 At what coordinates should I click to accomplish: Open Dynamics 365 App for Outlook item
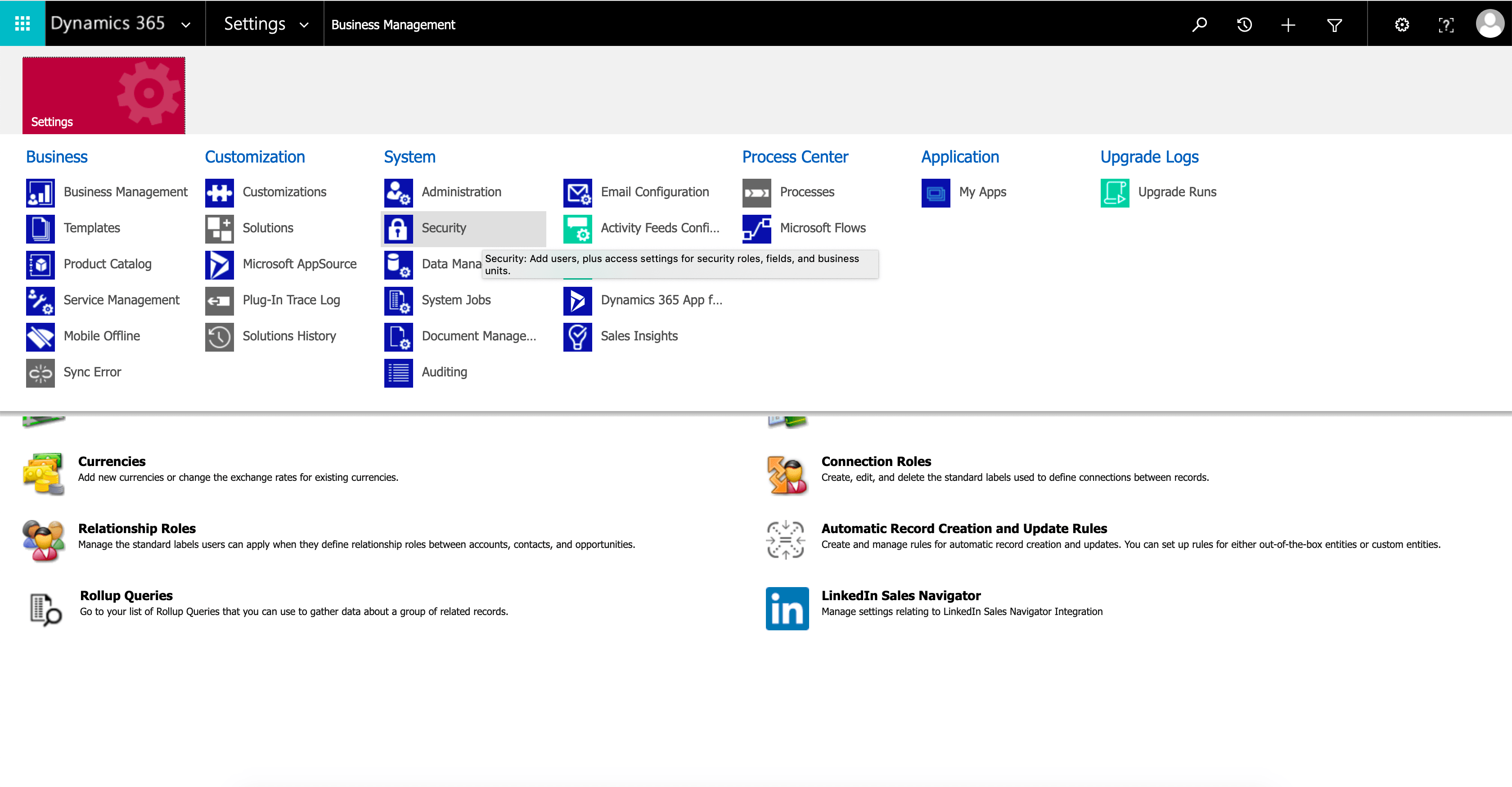click(x=661, y=301)
